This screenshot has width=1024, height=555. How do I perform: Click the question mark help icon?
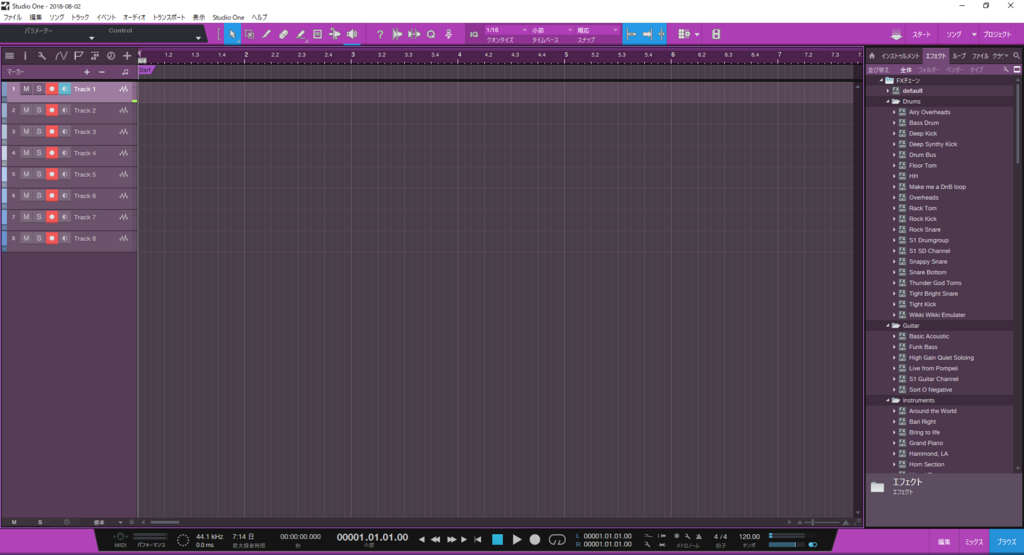click(x=380, y=34)
